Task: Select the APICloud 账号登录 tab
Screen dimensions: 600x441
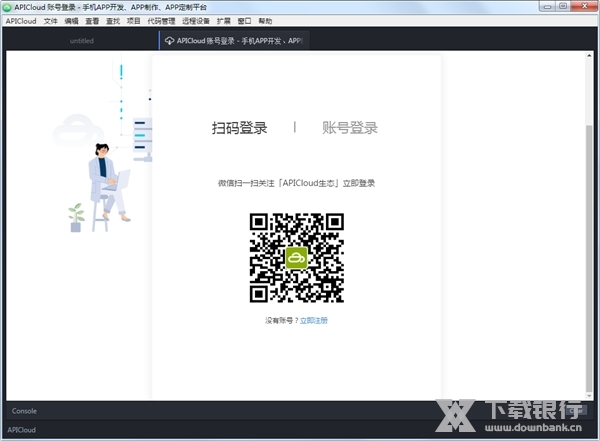Action: point(234,41)
